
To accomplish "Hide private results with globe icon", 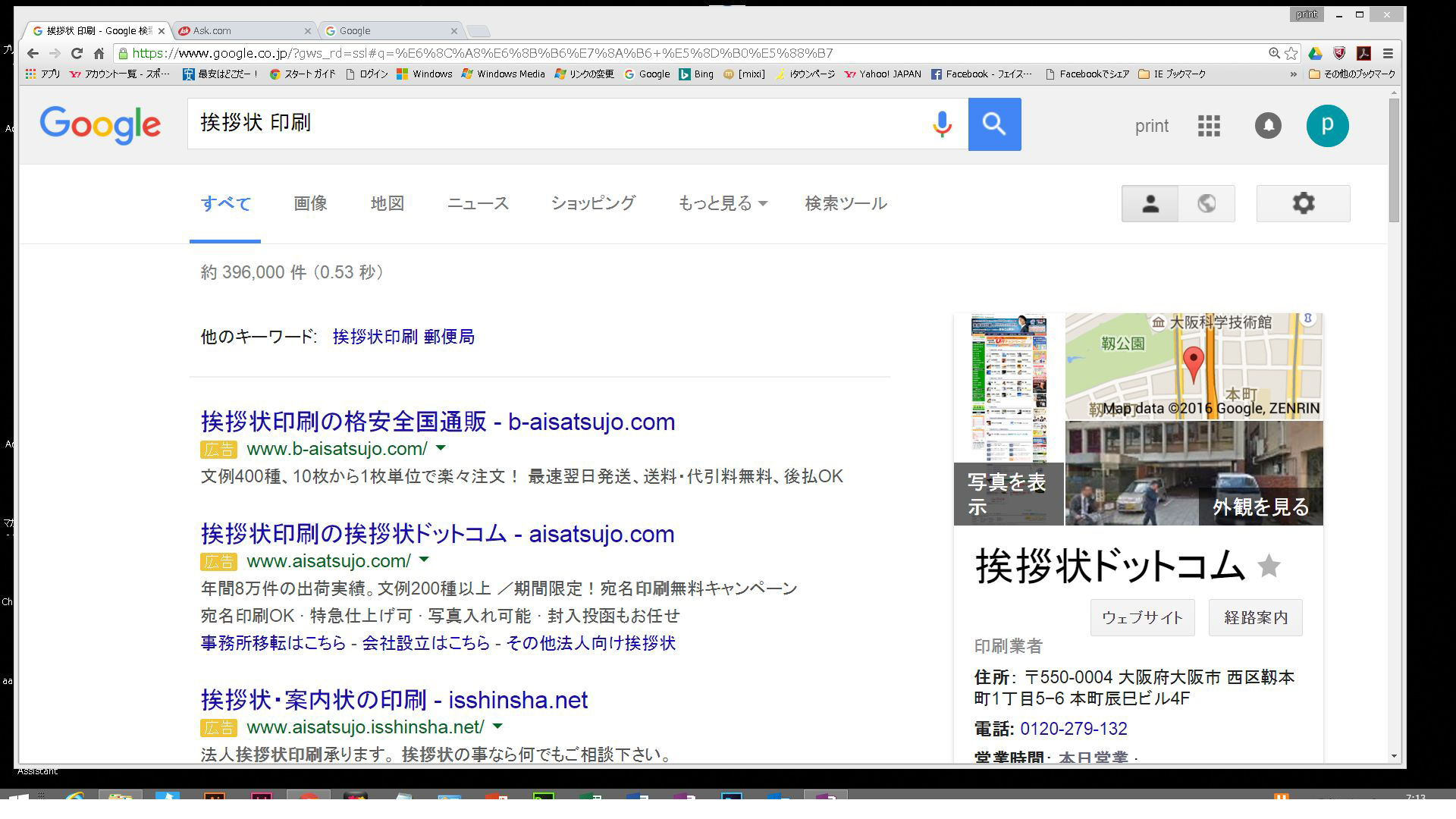I will 1207,203.
